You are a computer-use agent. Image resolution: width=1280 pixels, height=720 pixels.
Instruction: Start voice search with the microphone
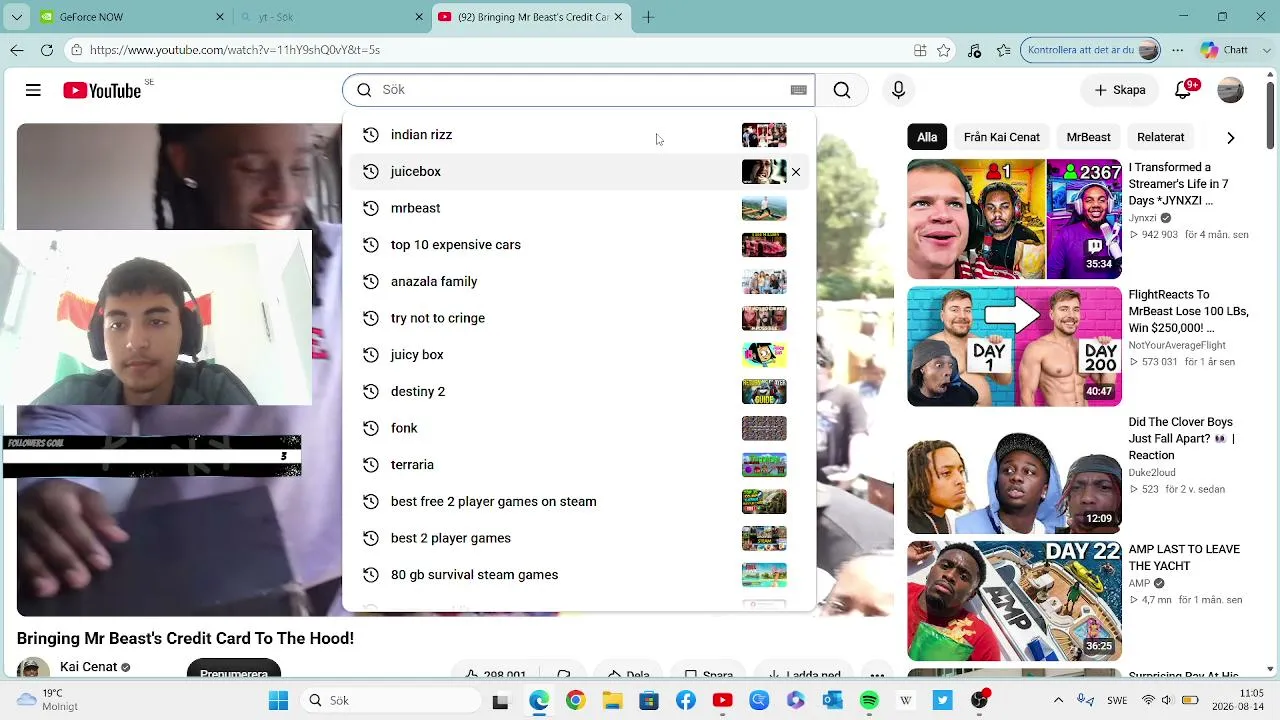point(898,90)
